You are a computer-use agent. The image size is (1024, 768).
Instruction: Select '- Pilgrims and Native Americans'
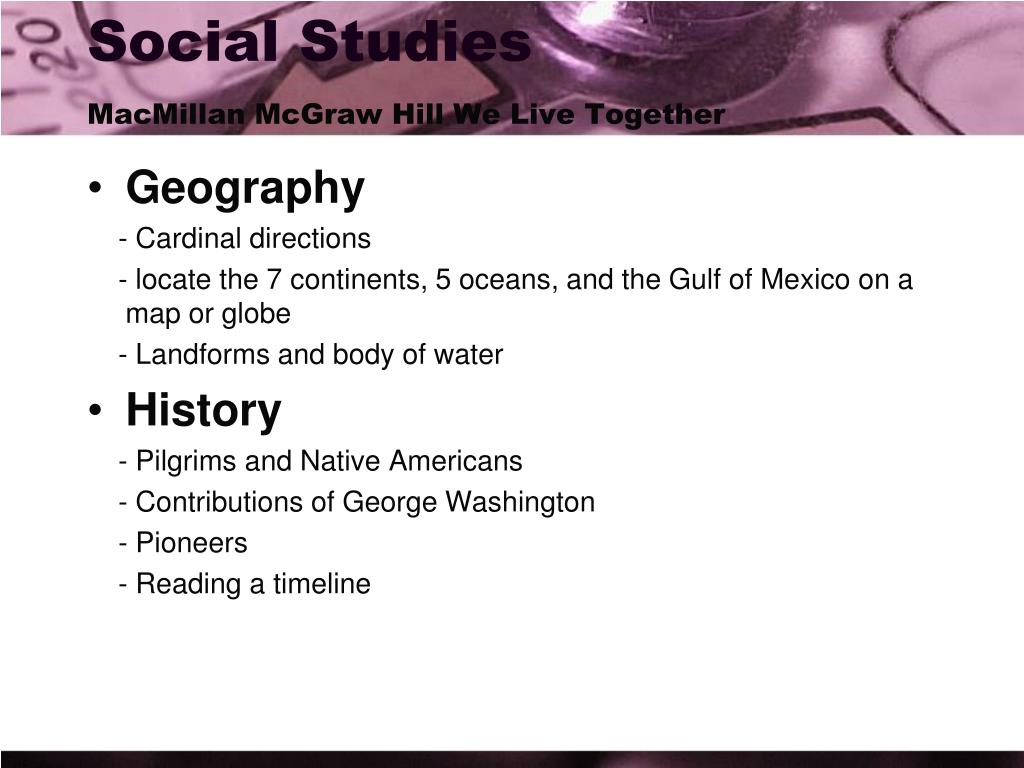tap(321, 461)
